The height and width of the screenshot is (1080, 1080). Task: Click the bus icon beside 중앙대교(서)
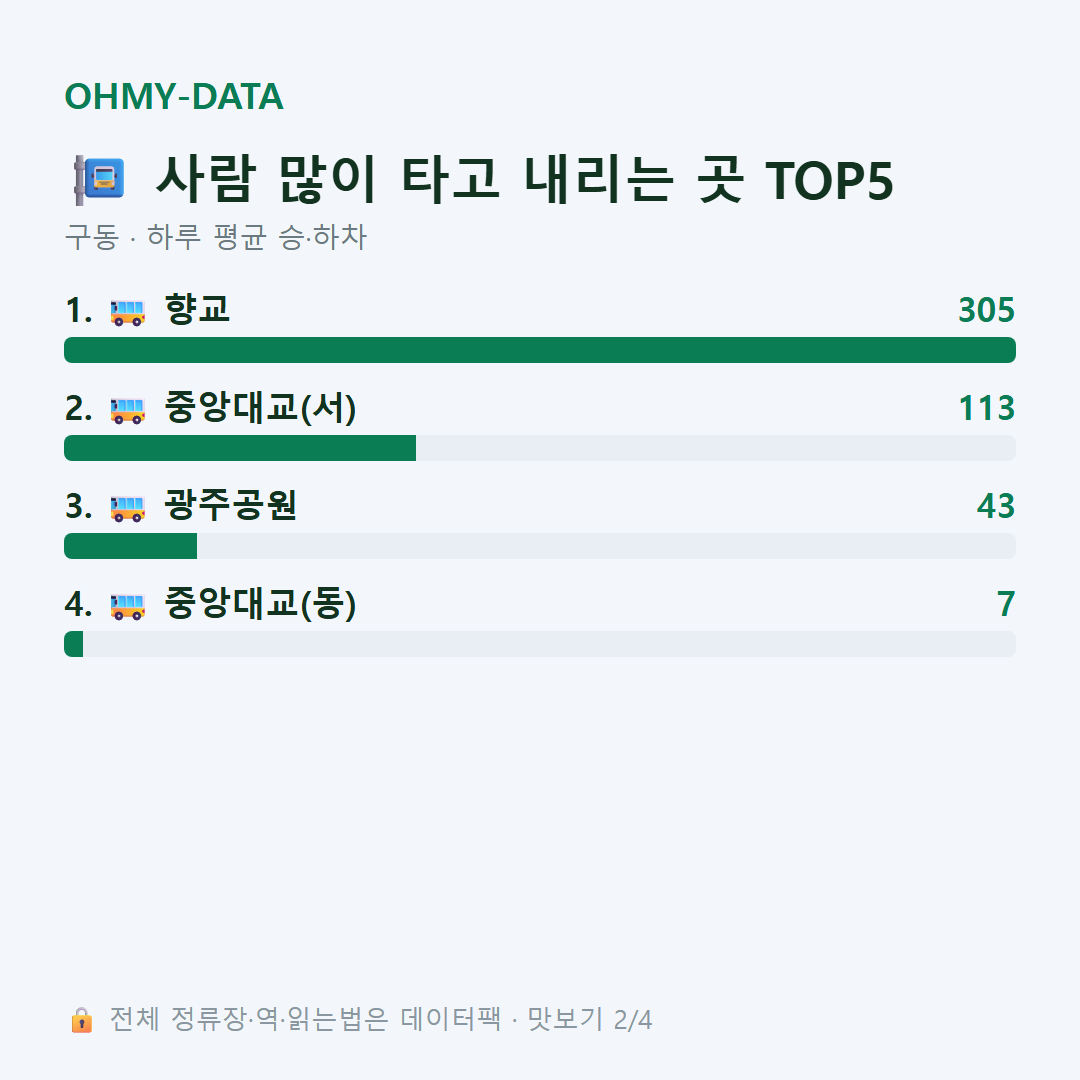(128, 410)
